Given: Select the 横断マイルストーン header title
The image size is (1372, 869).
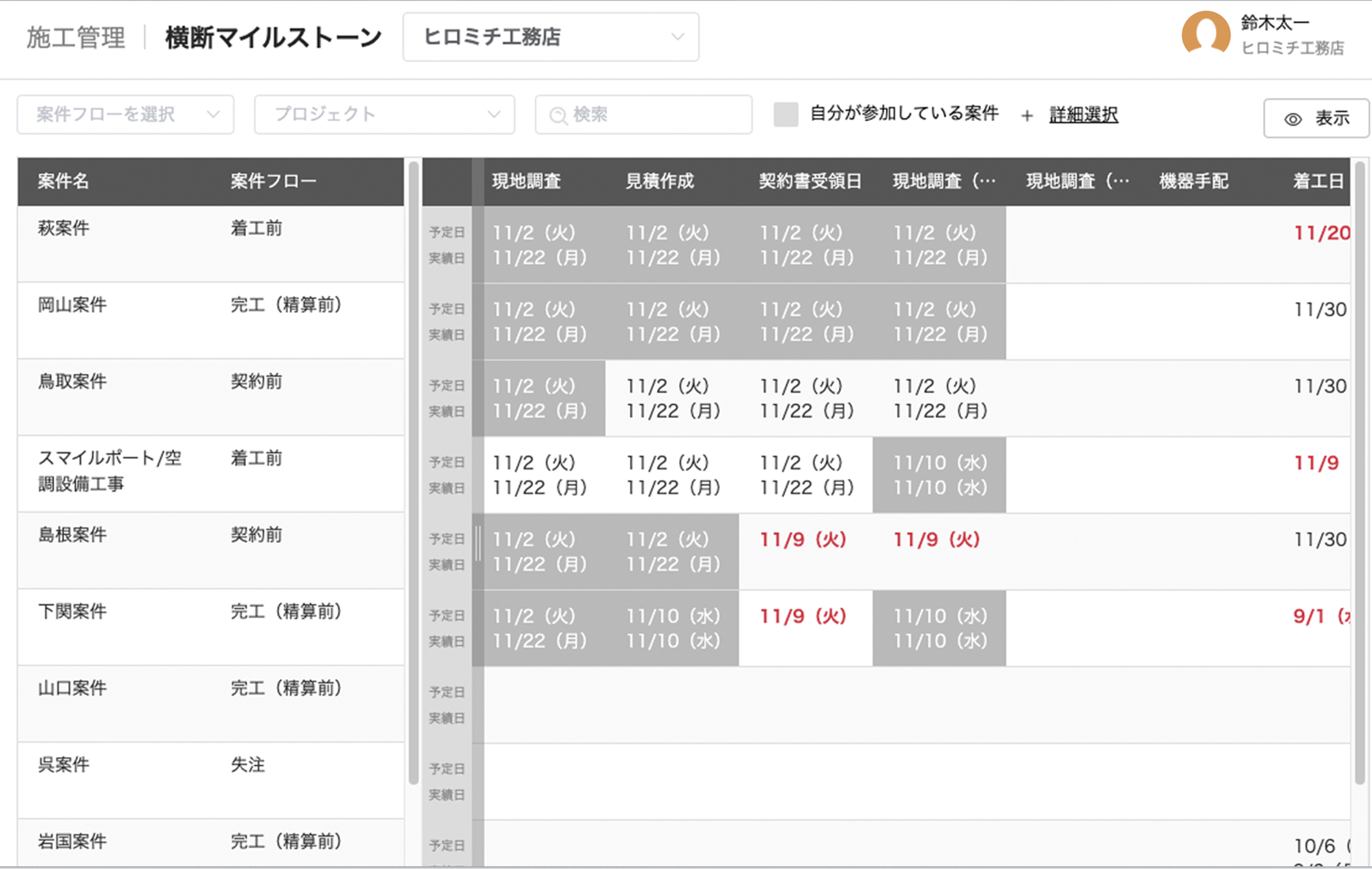Looking at the screenshot, I should coord(273,38).
